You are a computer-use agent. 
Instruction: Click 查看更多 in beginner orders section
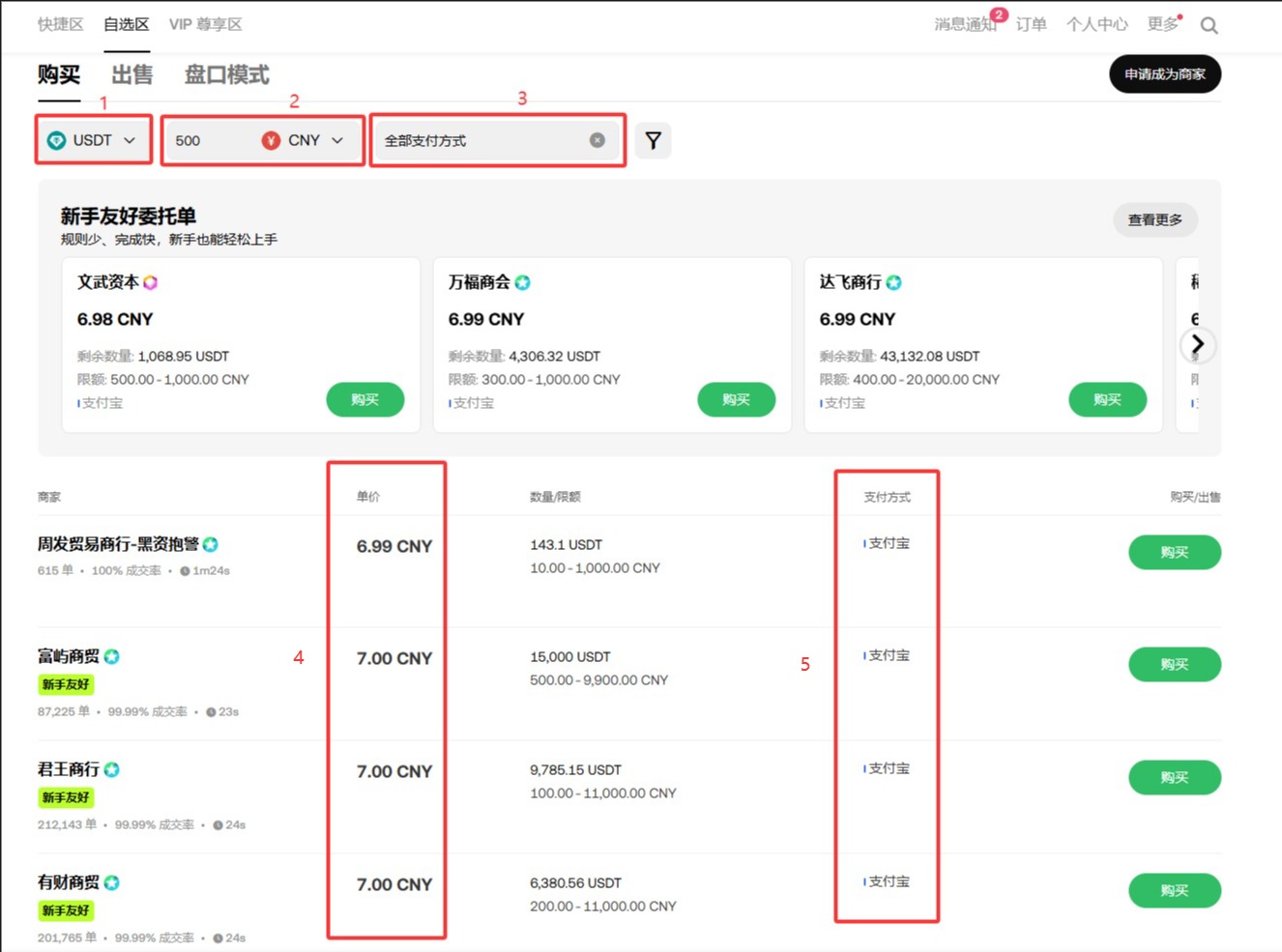(1155, 219)
